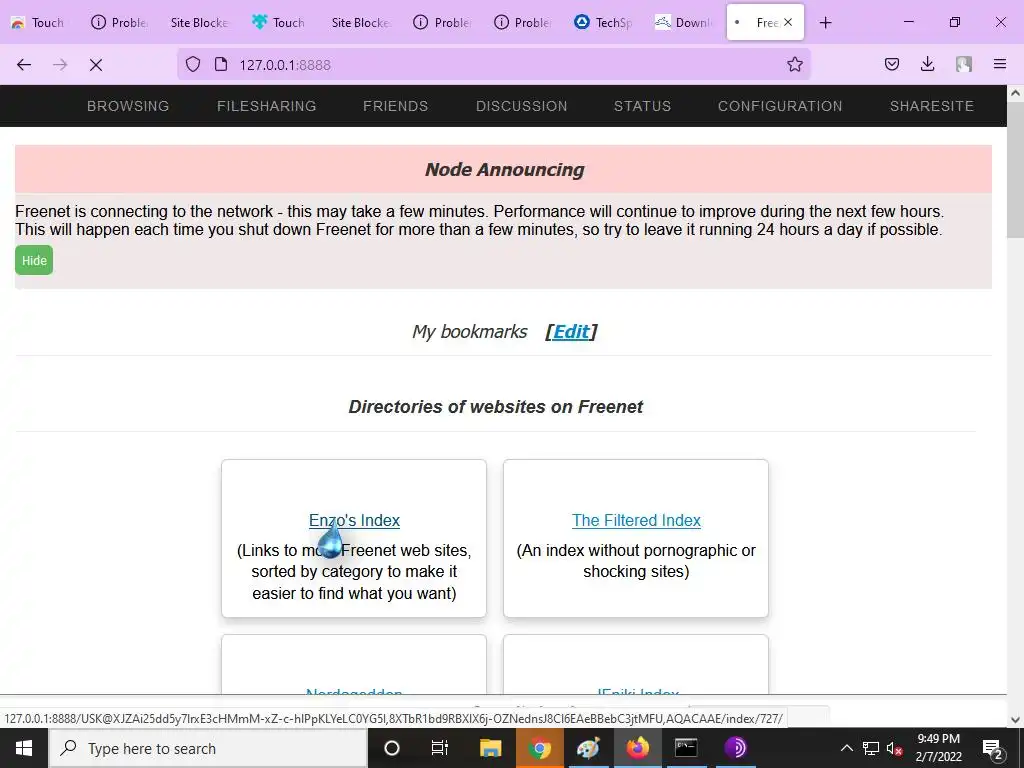Open the FRIENDS menu
This screenshot has height=768, width=1024.
tap(396, 106)
